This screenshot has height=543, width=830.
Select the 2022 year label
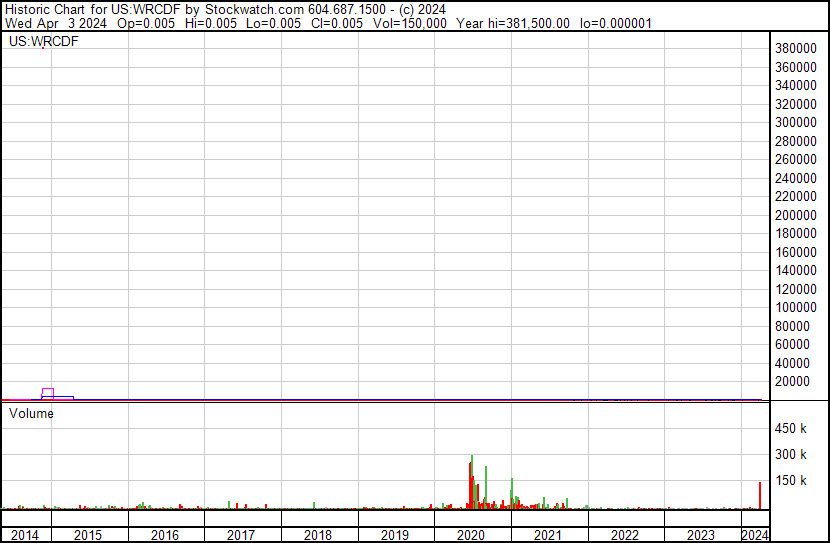pyautogui.click(x=625, y=535)
